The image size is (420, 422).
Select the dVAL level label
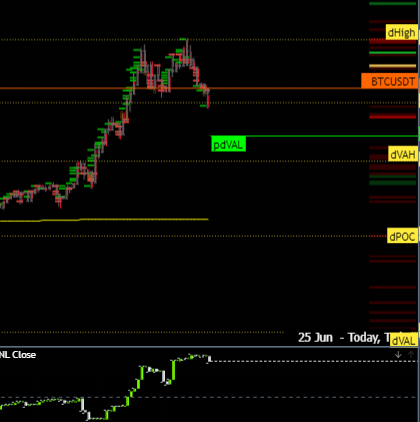[x=404, y=340]
